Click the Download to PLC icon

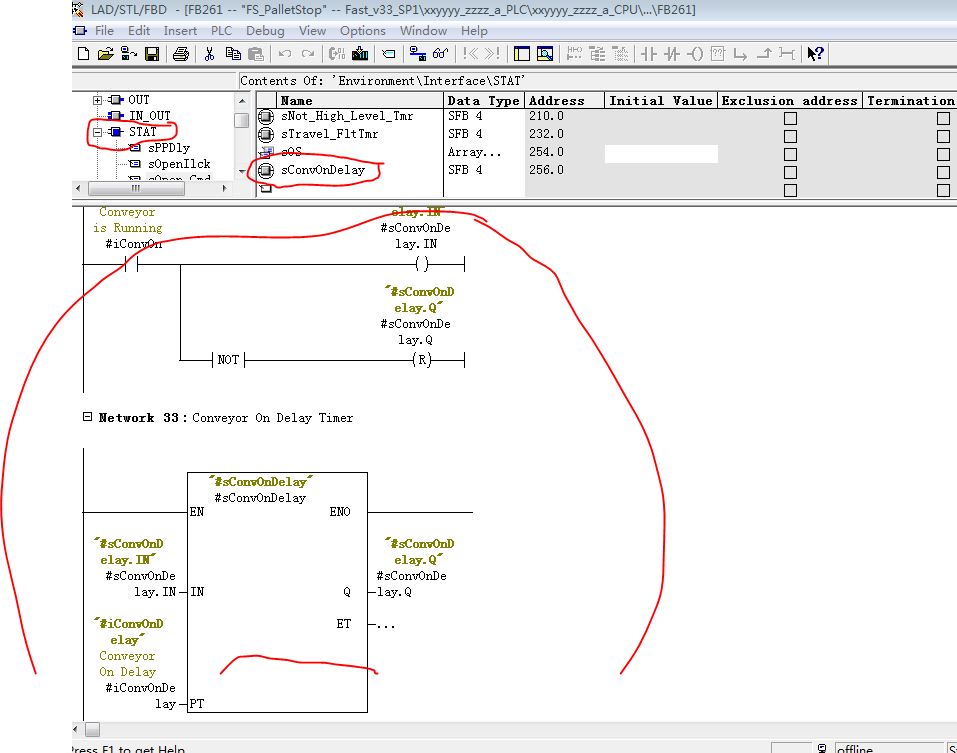(360, 54)
